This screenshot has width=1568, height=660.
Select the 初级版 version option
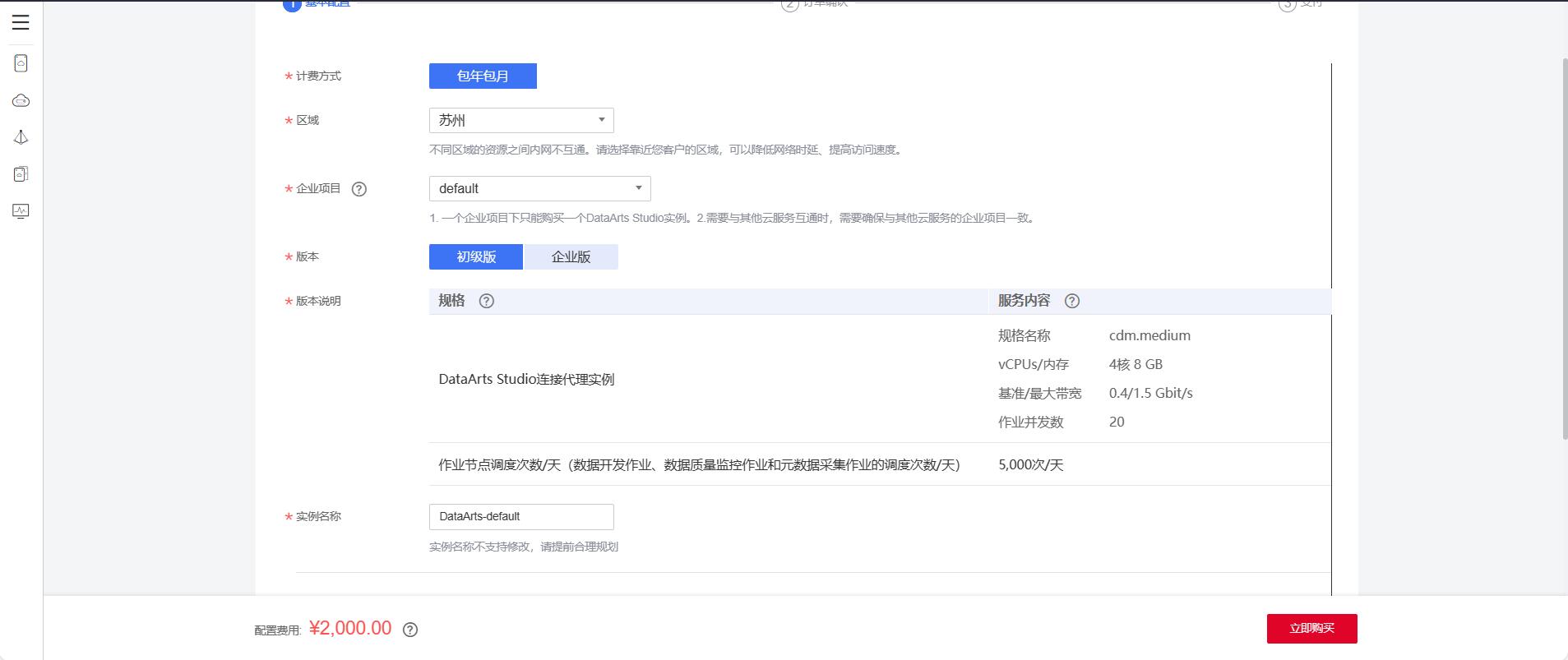pyautogui.click(x=476, y=257)
